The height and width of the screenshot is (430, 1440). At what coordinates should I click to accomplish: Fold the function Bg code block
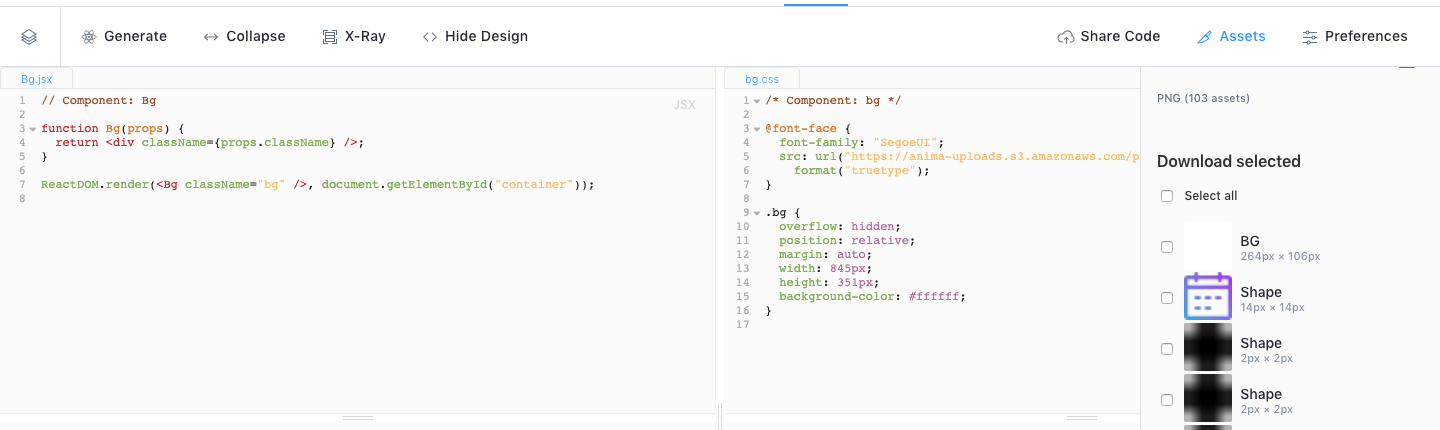coord(33,129)
